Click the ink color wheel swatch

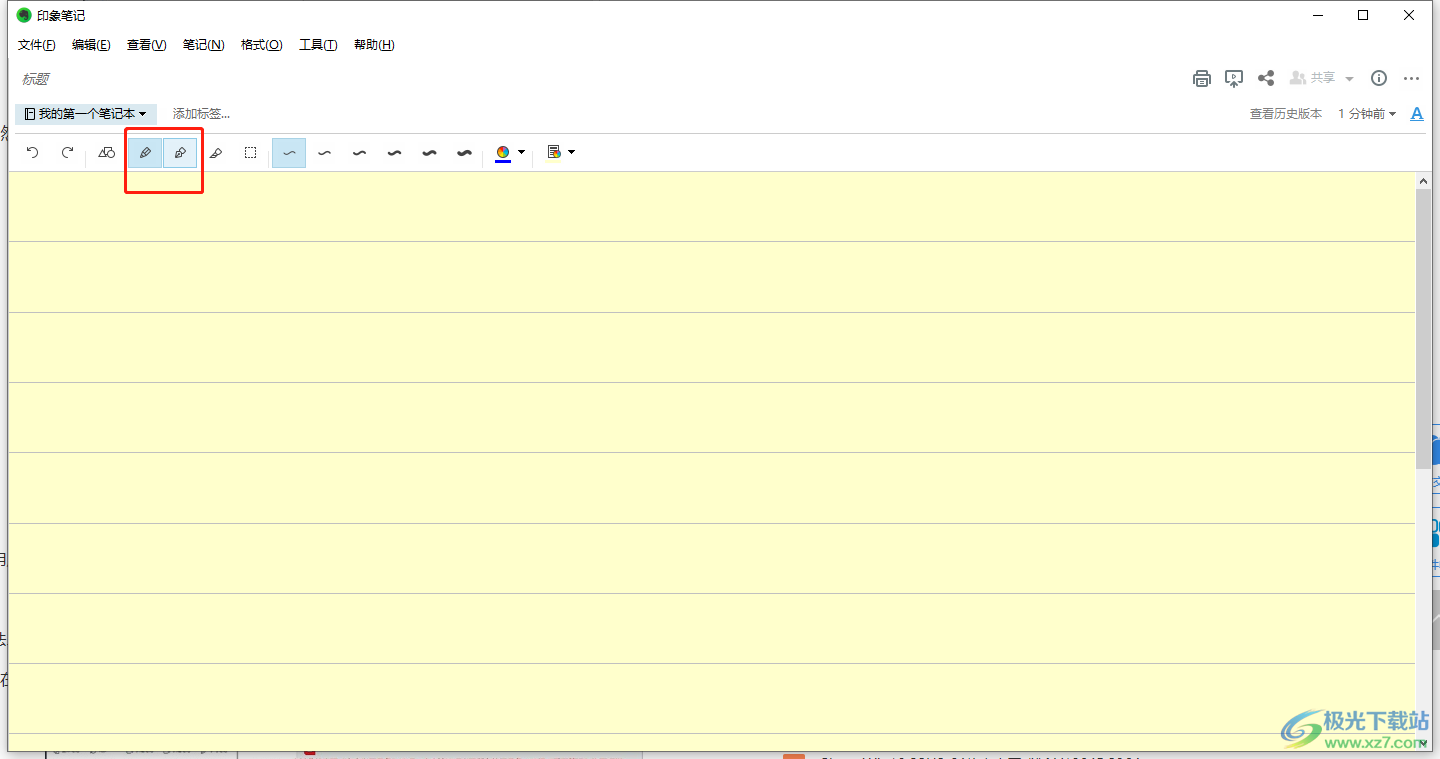(503, 153)
